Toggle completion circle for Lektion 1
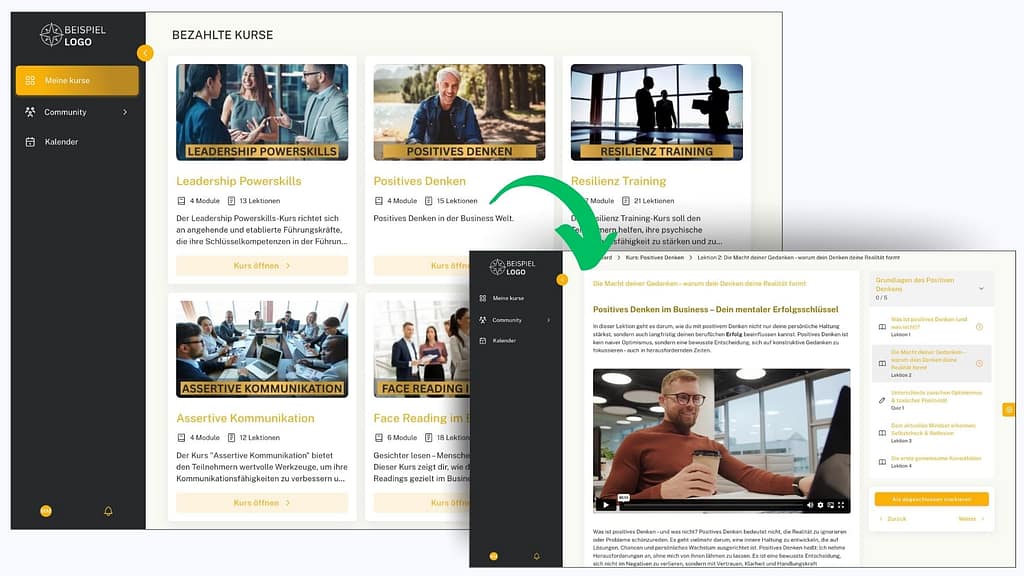This screenshot has height=576, width=1024. (x=980, y=325)
